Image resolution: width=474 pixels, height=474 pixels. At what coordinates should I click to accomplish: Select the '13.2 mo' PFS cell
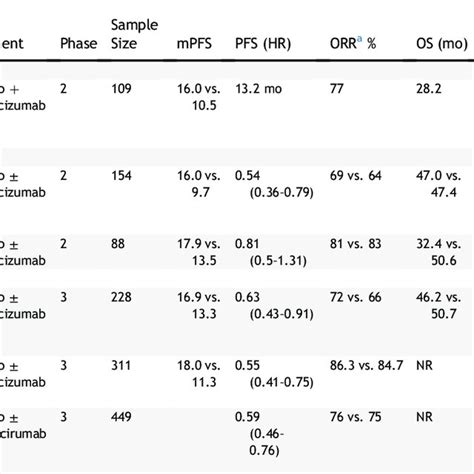click(x=259, y=89)
